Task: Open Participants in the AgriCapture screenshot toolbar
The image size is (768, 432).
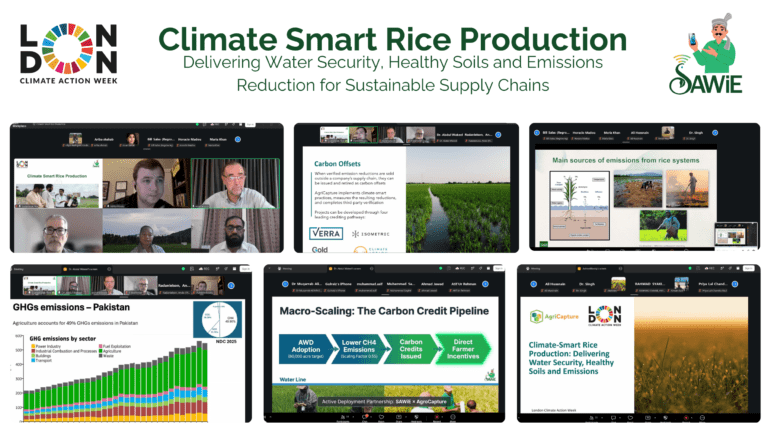Action: click(592, 418)
